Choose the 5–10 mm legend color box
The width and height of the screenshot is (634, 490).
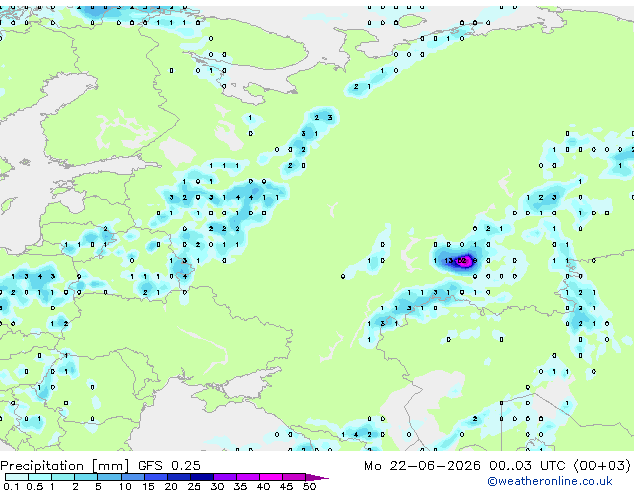109,477
